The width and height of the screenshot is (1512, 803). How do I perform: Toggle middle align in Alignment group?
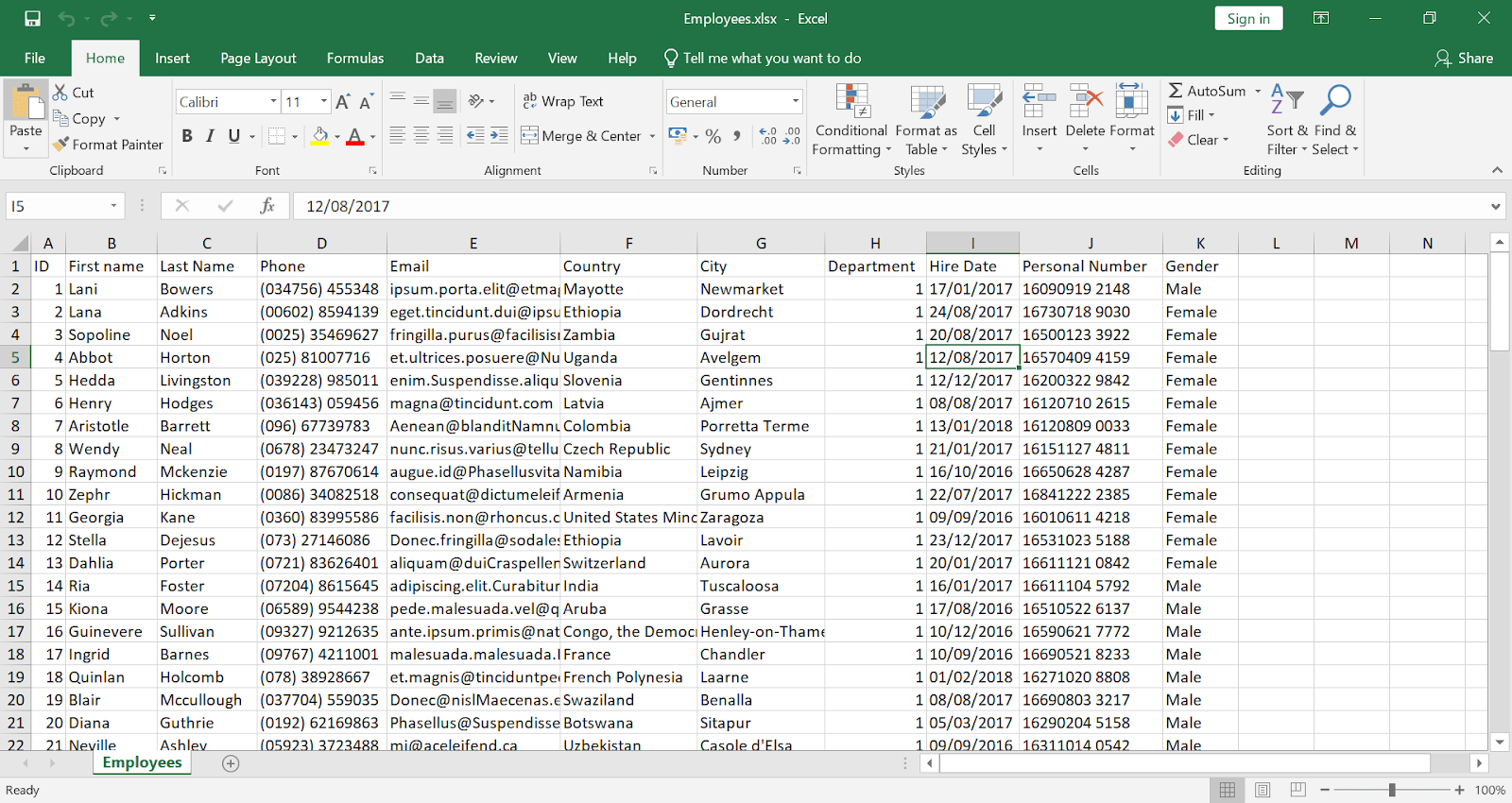(x=421, y=100)
